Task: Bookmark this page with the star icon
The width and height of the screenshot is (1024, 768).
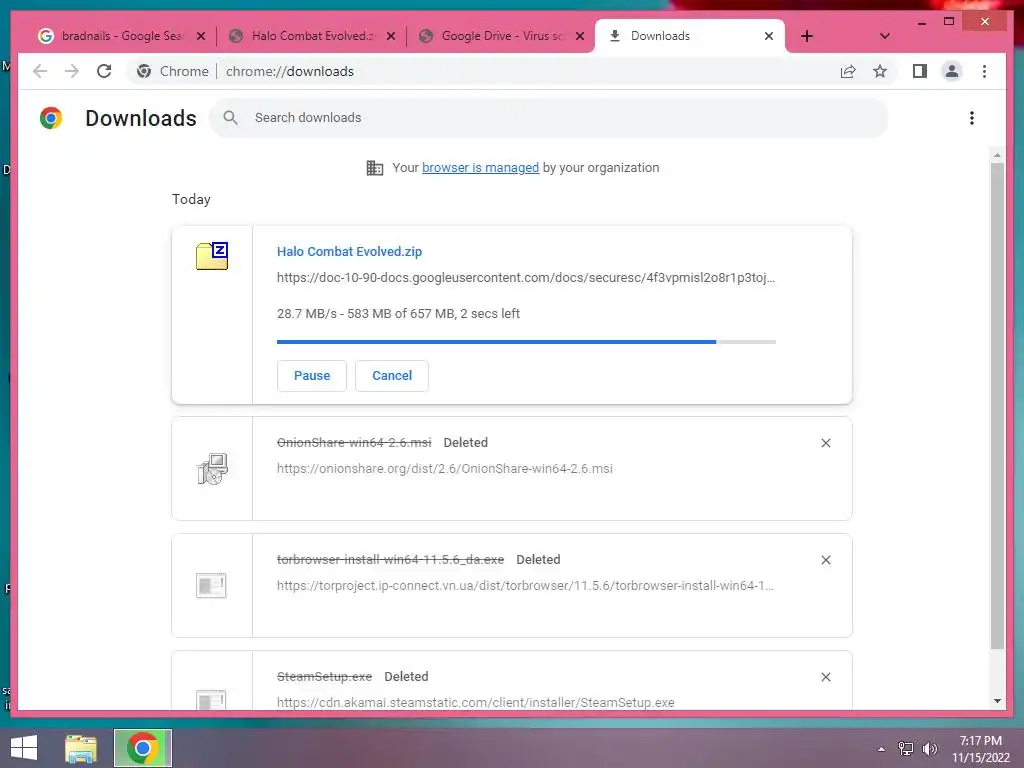Action: click(880, 71)
